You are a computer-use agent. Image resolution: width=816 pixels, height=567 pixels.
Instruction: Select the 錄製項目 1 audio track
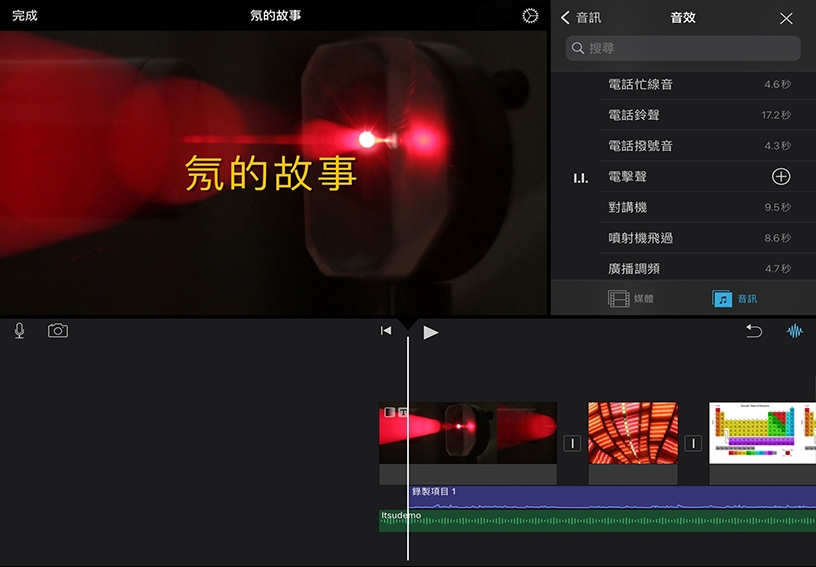(x=600, y=494)
